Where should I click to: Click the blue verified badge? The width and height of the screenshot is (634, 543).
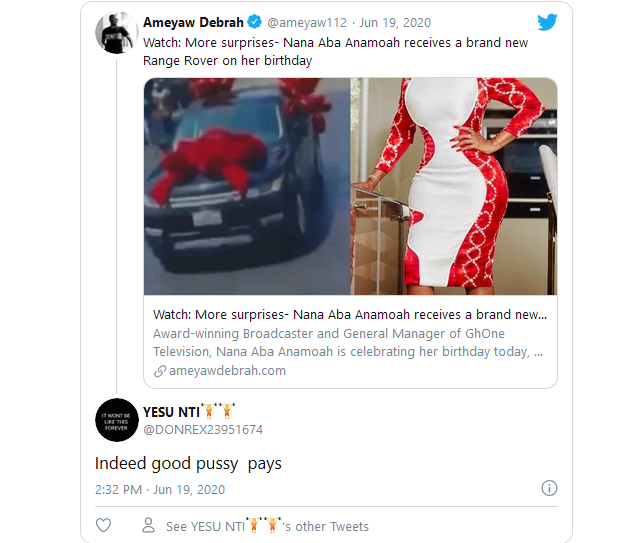(x=255, y=22)
